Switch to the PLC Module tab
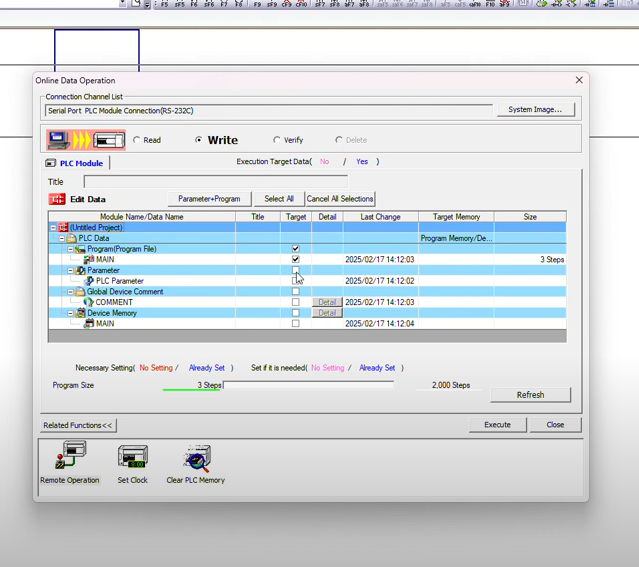Viewport: 639px width, 567px height. click(75, 163)
